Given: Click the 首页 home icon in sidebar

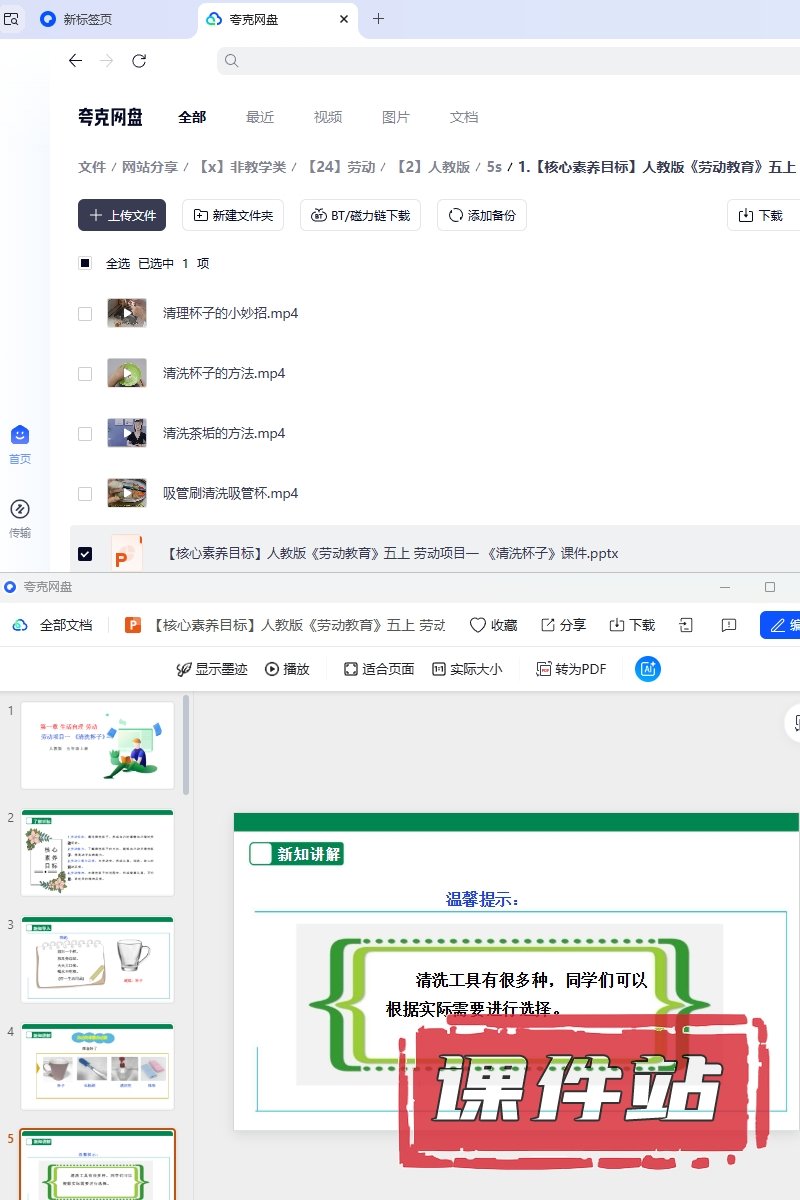Looking at the screenshot, I should click(20, 436).
